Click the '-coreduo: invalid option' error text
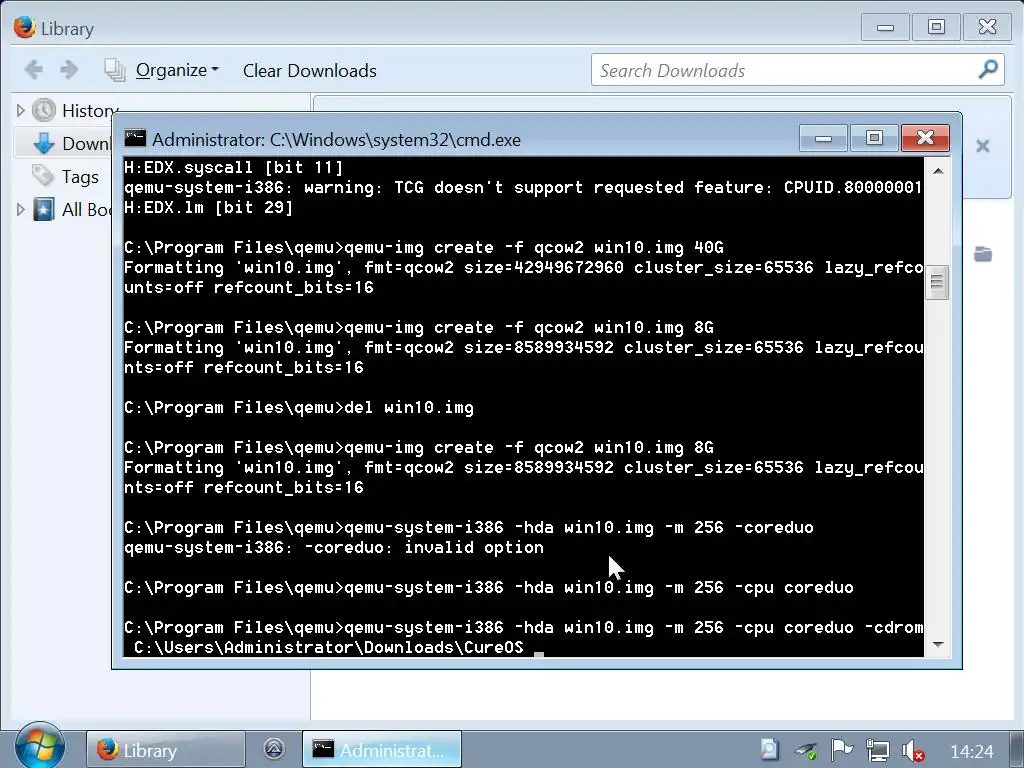Image resolution: width=1024 pixels, height=768 pixels. 334,547
